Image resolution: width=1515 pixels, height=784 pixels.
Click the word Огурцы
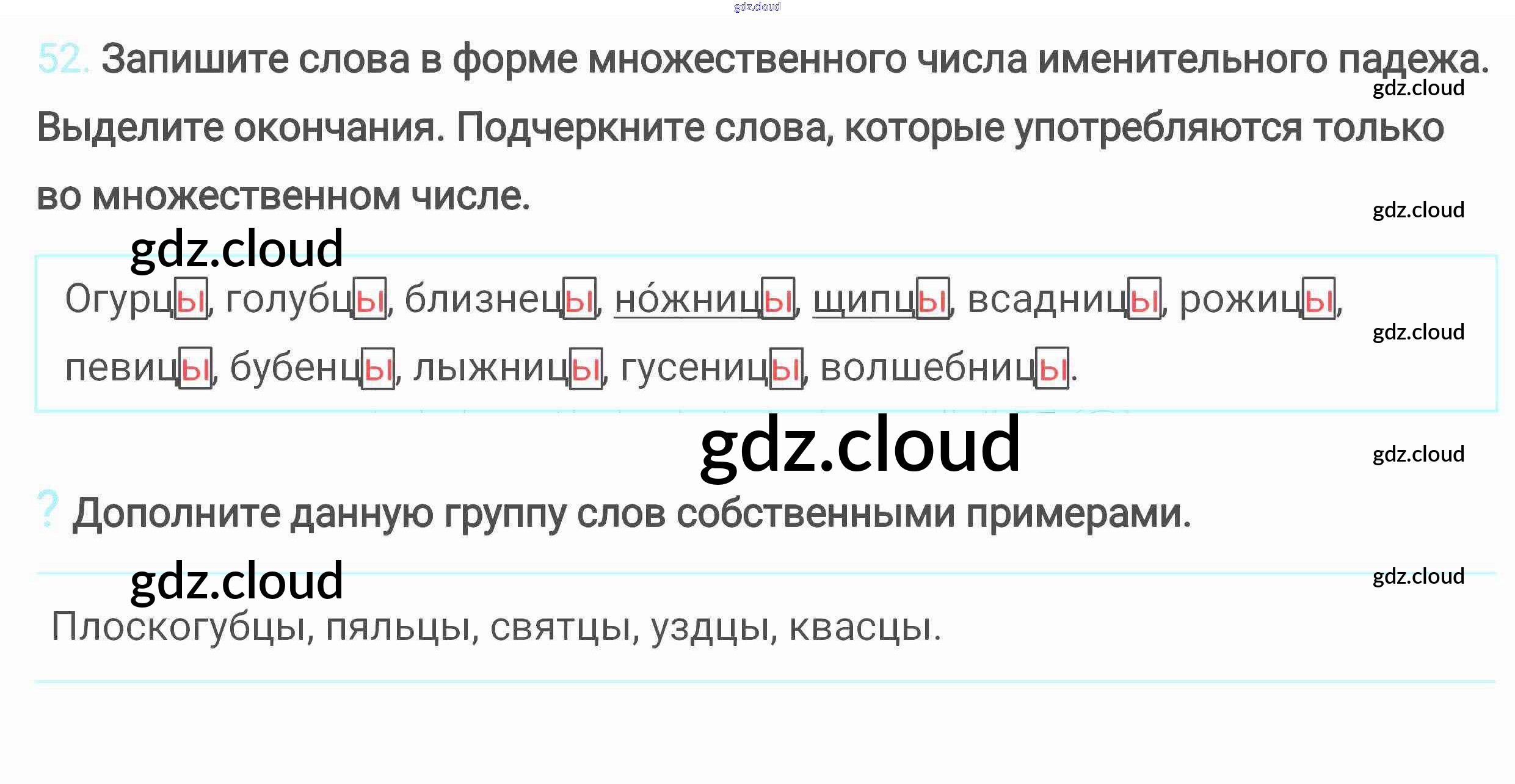(x=136, y=299)
